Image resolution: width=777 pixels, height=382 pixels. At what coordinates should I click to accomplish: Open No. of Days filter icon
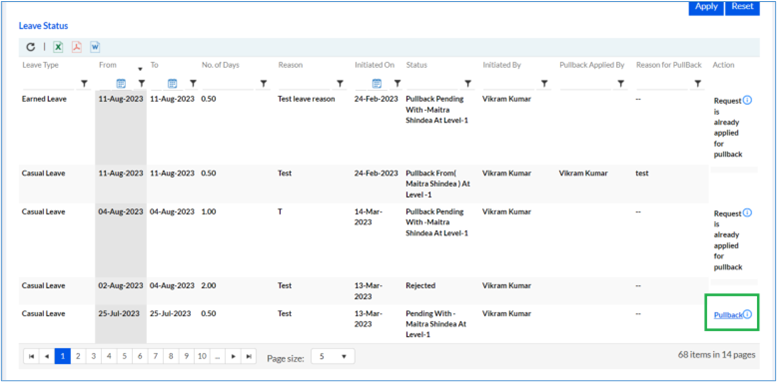(264, 83)
